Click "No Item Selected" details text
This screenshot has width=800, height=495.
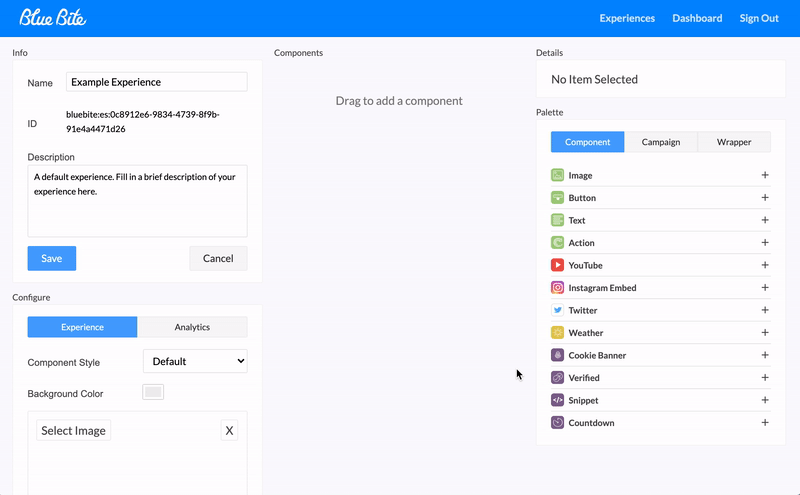[594, 79]
